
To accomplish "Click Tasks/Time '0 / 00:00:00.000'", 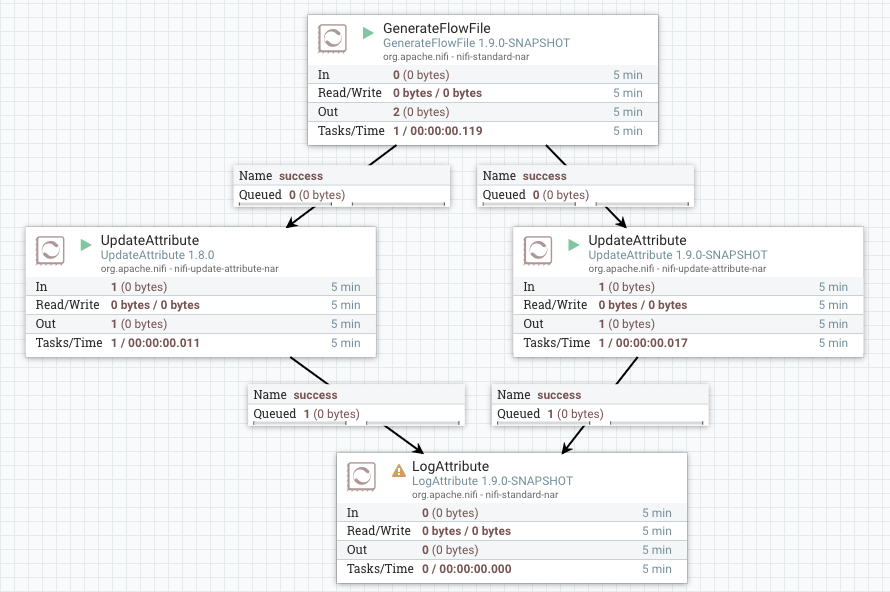I will click(467, 569).
